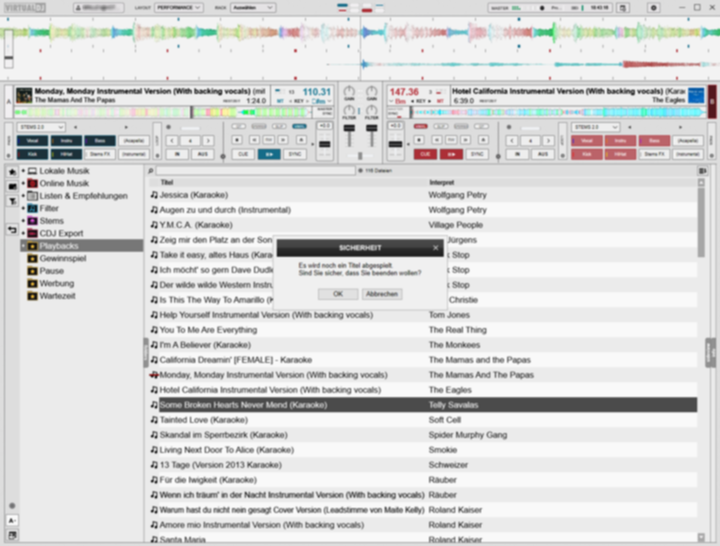
Task: Toggle the Kick stem on deck B
Action: tap(586, 154)
